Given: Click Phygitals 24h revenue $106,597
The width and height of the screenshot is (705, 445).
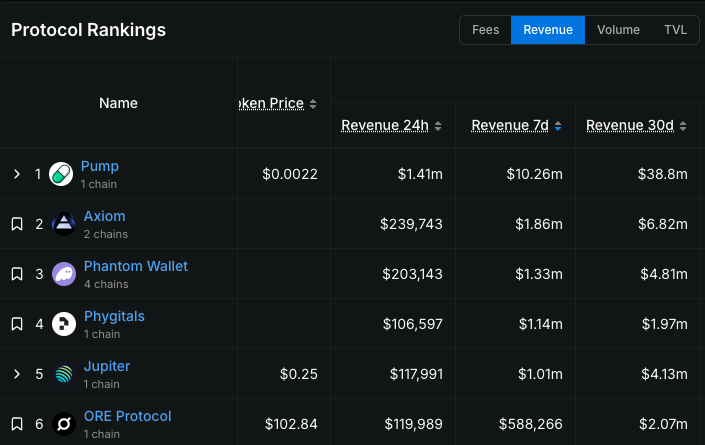Looking at the screenshot, I should point(413,324).
